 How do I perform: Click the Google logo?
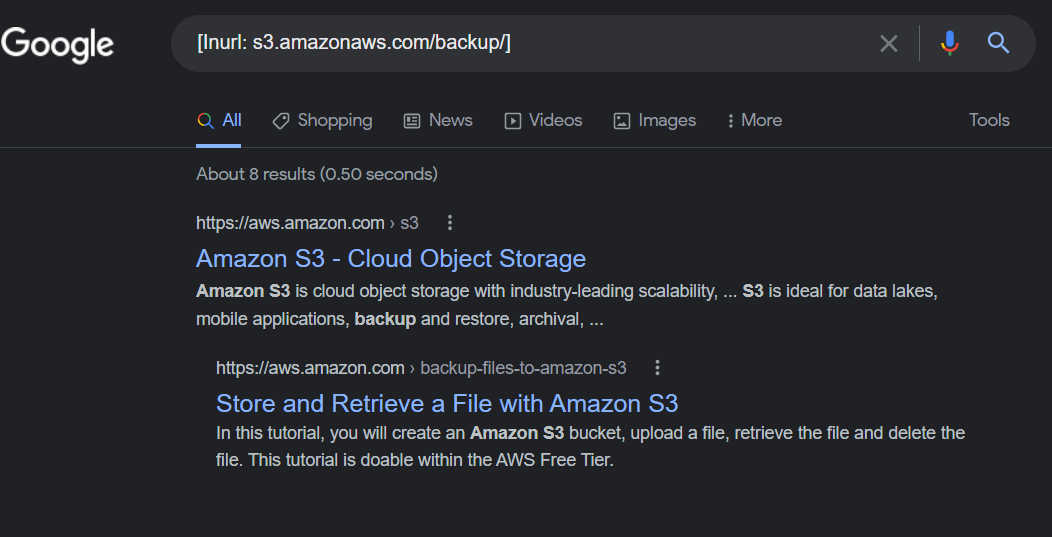click(57, 45)
